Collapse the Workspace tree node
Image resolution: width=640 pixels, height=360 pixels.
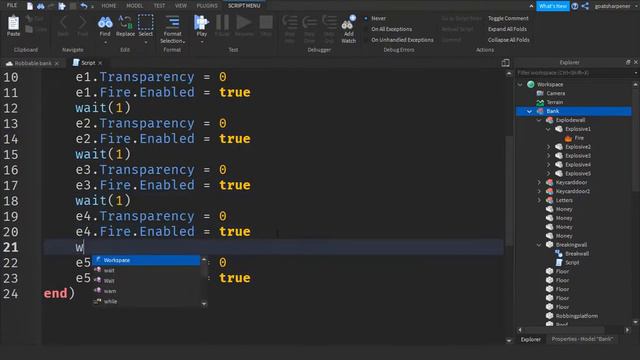[520, 84]
